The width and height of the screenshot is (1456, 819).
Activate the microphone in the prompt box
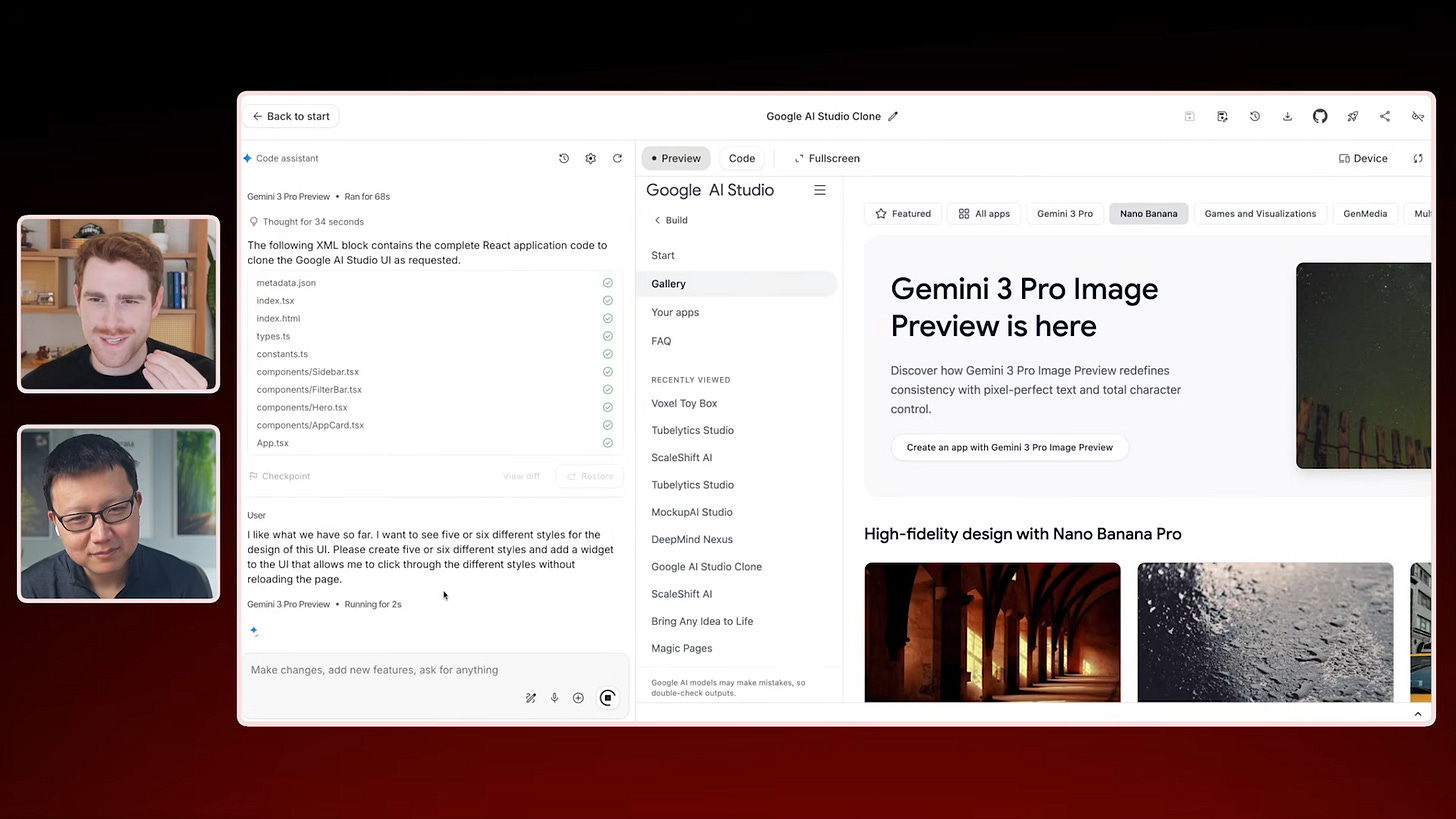point(554,698)
